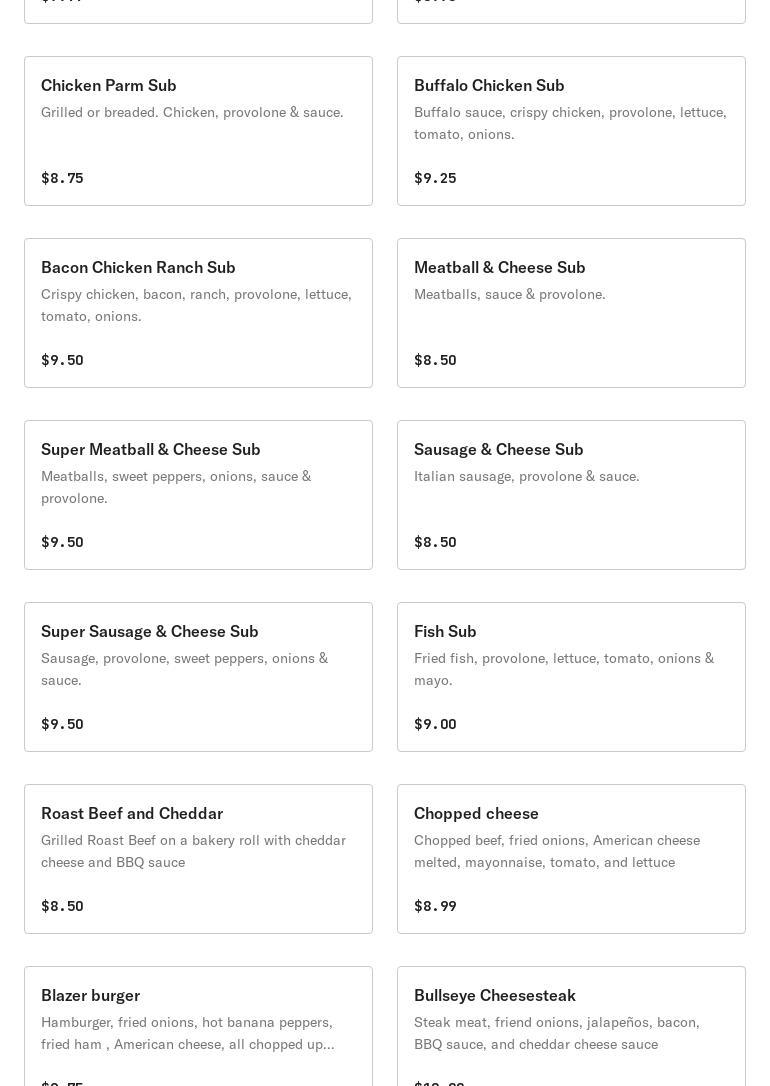This screenshot has height=1086, width=770.
Task: Open the Bullseye Cheesesteak card
Action: pyautogui.click(x=571, y=1026)
